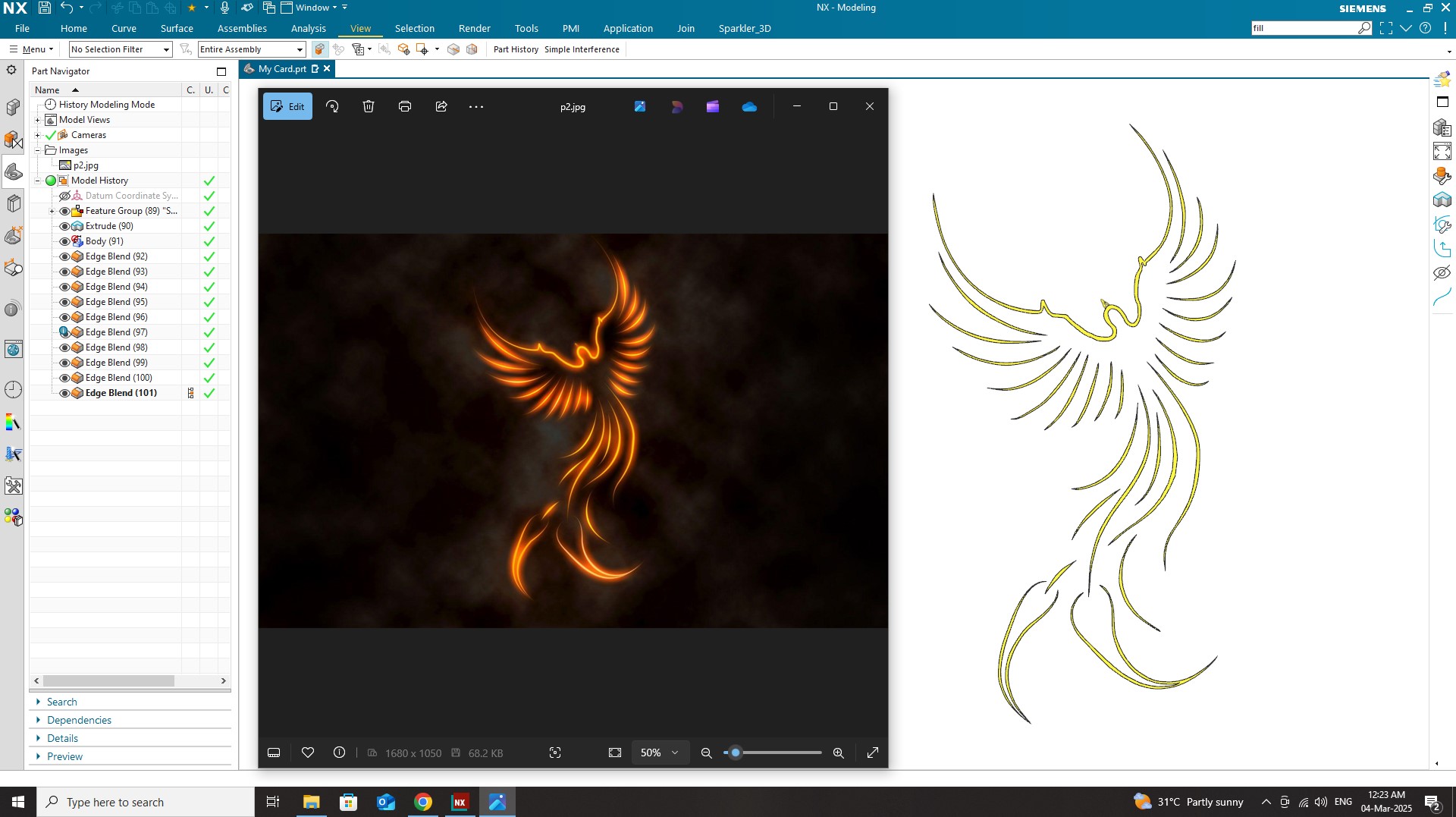This screenshot has height=817, width=1456.
Task: Toggle visibility eye of Edge Blend (101)
Action: (64, 393)
